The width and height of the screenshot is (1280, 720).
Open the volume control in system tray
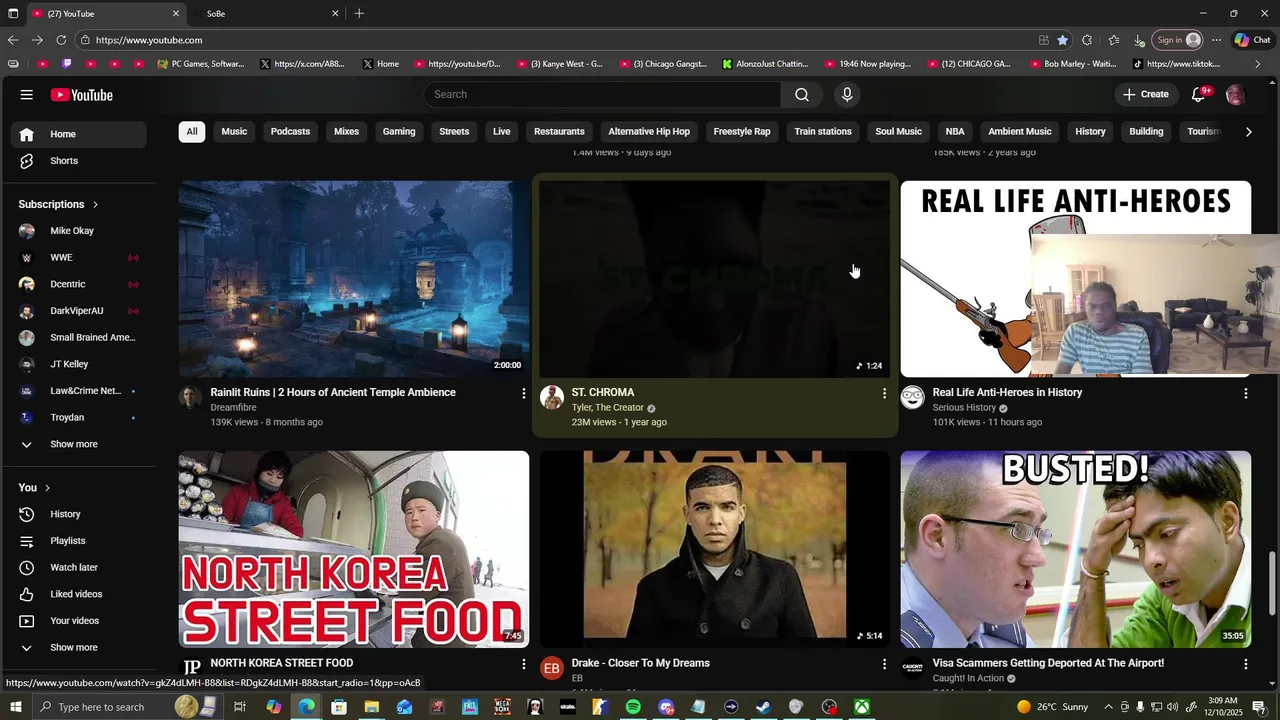pos(1171,707)
